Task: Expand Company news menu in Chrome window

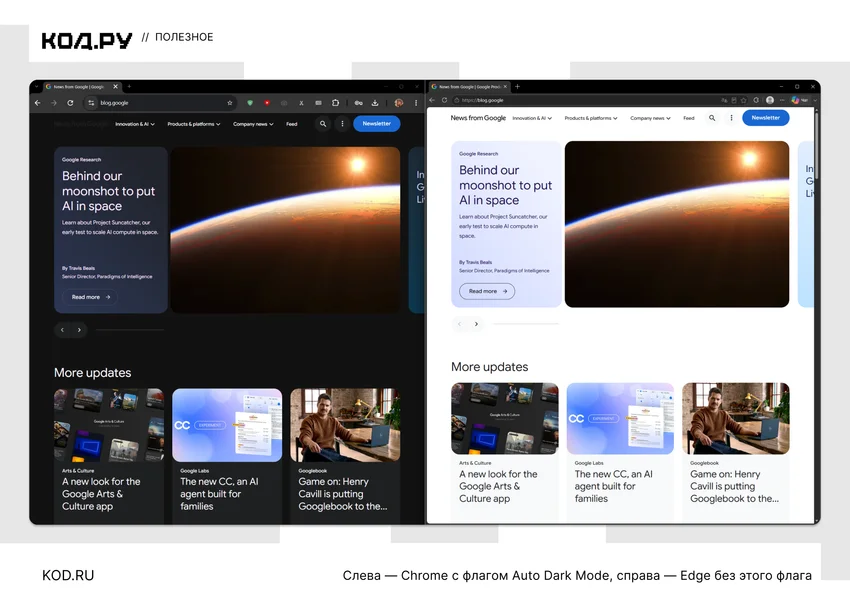Action: (253, 124)
